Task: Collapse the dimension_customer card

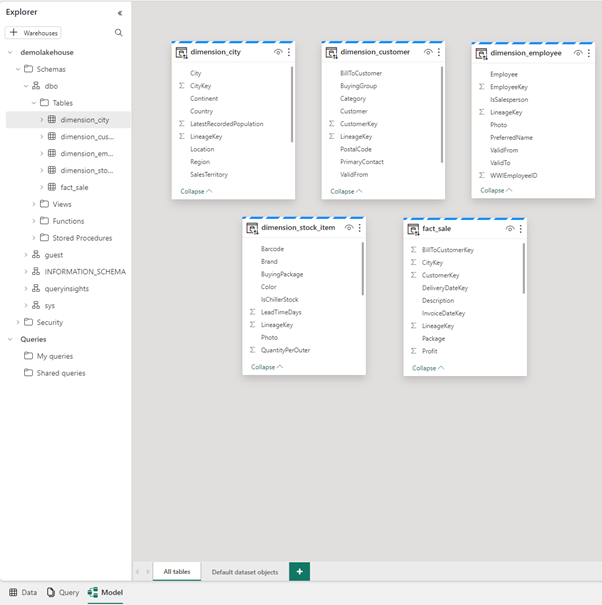Action: [346, 191]
